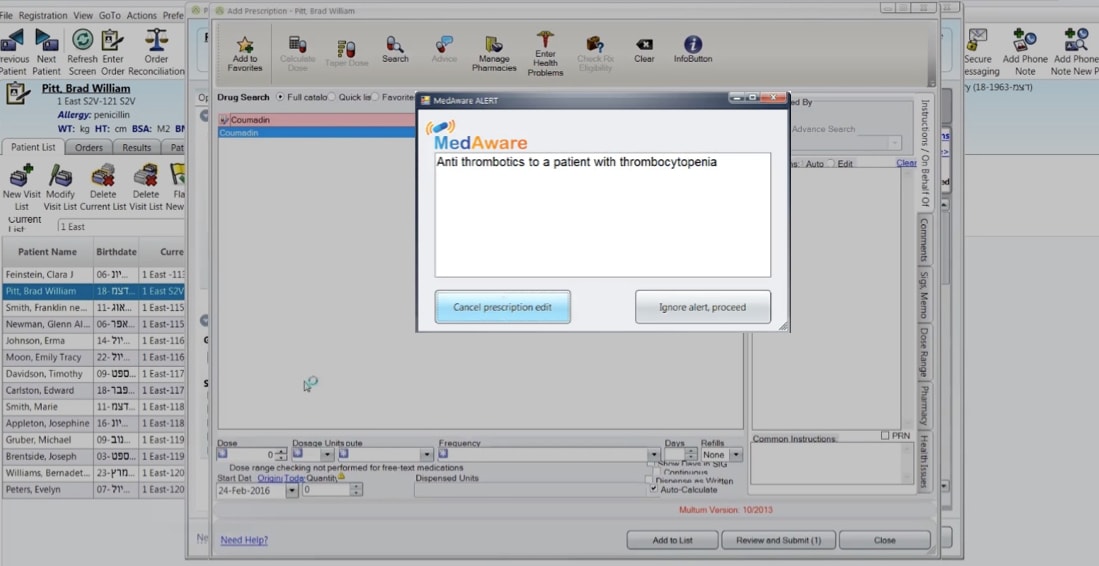Click the Need Help? link
Screen dimensions: 1099x566
pyautogui.click(x=244, y=540)
